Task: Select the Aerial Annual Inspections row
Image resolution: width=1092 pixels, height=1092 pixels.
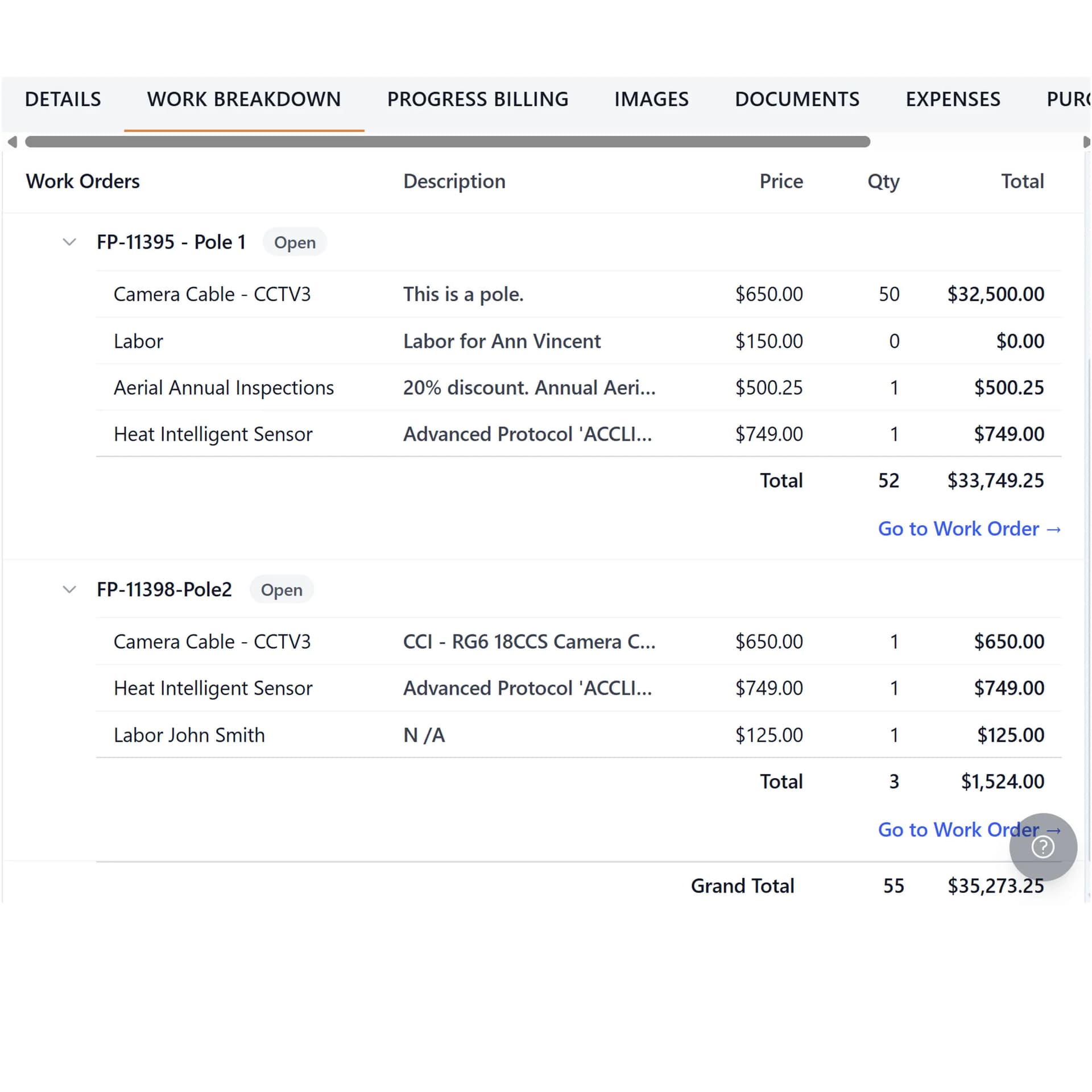Action: click(x=578, y=388)
